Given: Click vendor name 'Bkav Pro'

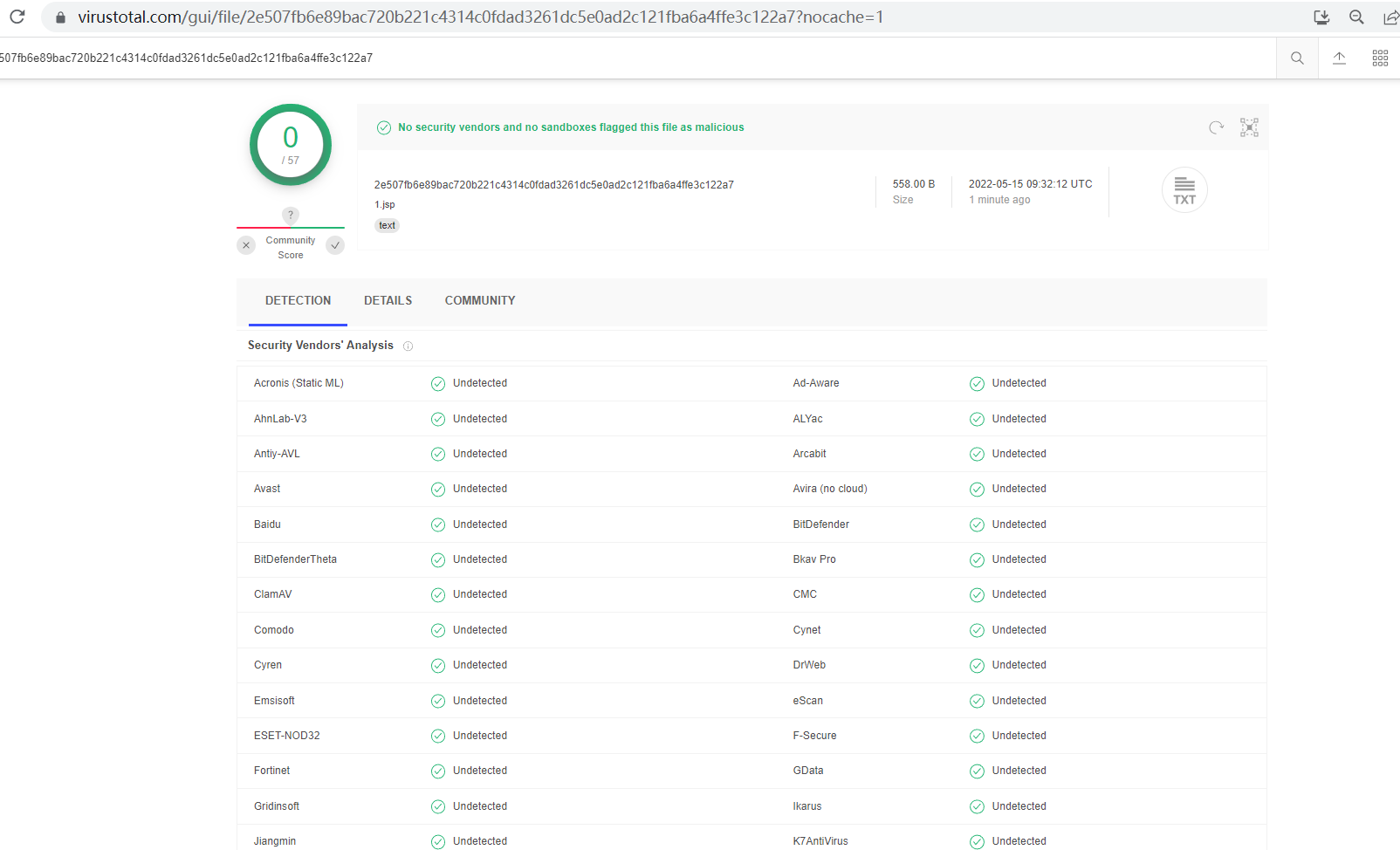Looking at the screenshot, I should (814, 559).
